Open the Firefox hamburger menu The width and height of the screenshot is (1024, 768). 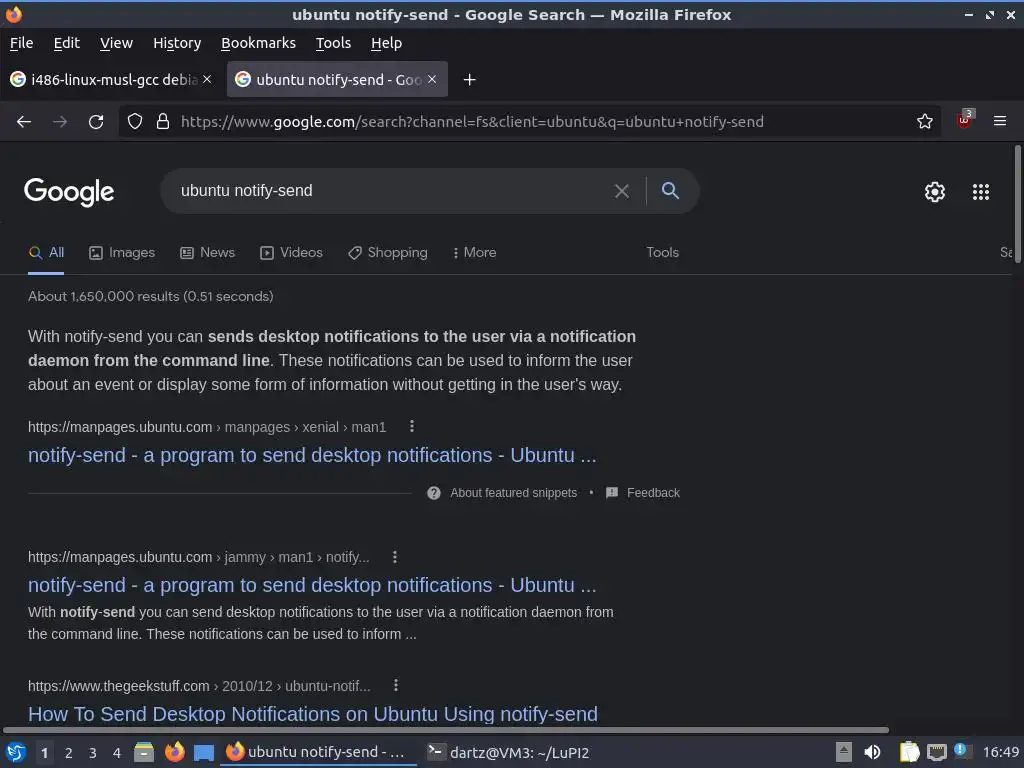tap(1000, 121)
